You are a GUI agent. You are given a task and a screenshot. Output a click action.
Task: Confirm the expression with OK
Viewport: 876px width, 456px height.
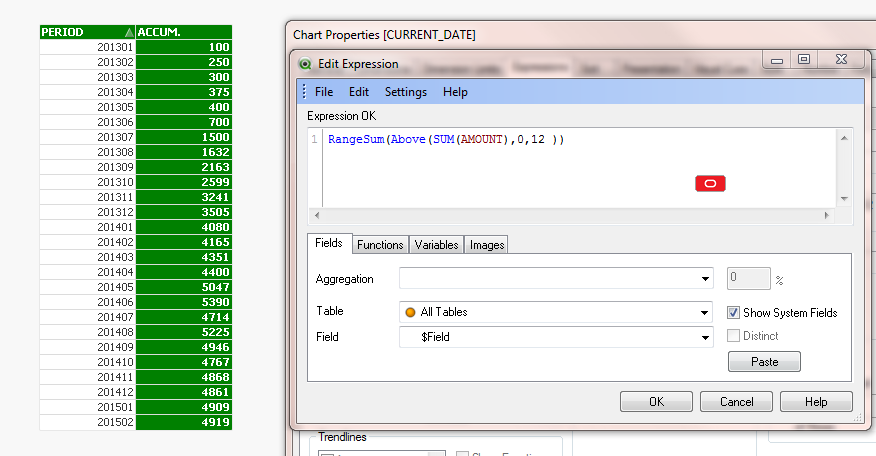656,401
